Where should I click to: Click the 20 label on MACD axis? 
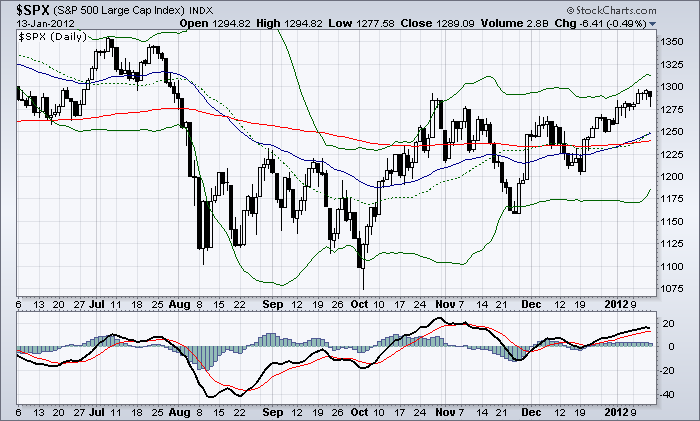(x=668, y=324)
